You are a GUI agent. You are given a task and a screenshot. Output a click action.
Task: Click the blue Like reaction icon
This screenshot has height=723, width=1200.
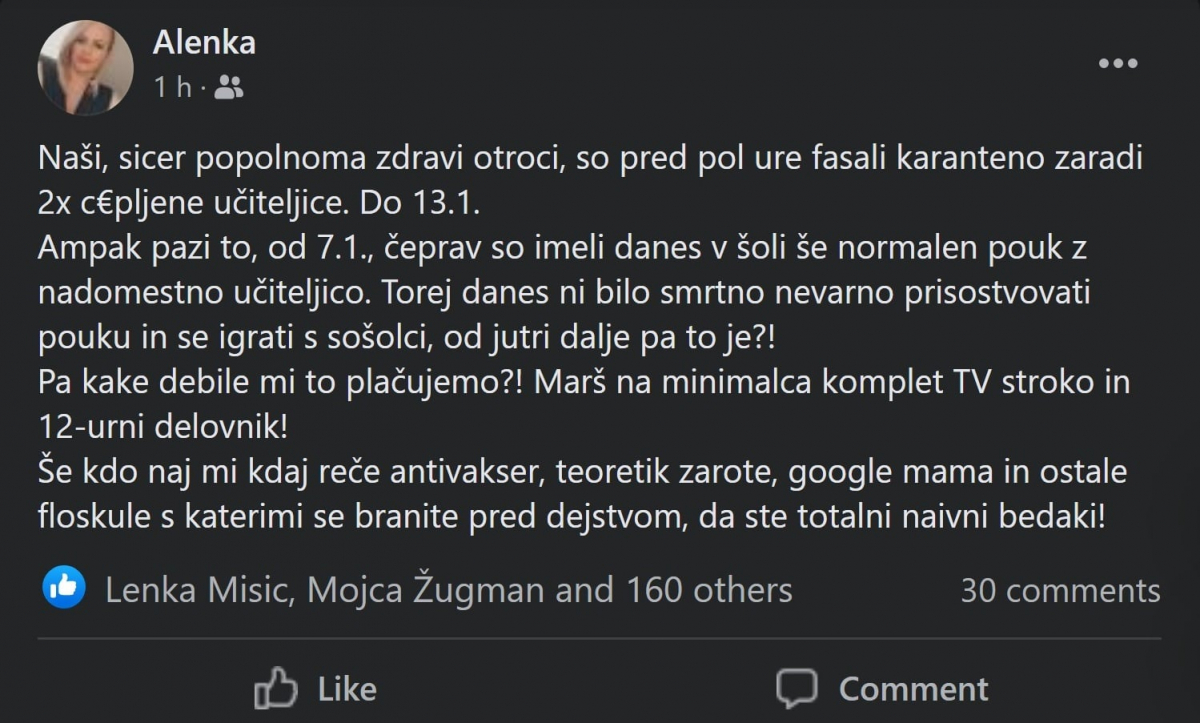coord(63,589)
